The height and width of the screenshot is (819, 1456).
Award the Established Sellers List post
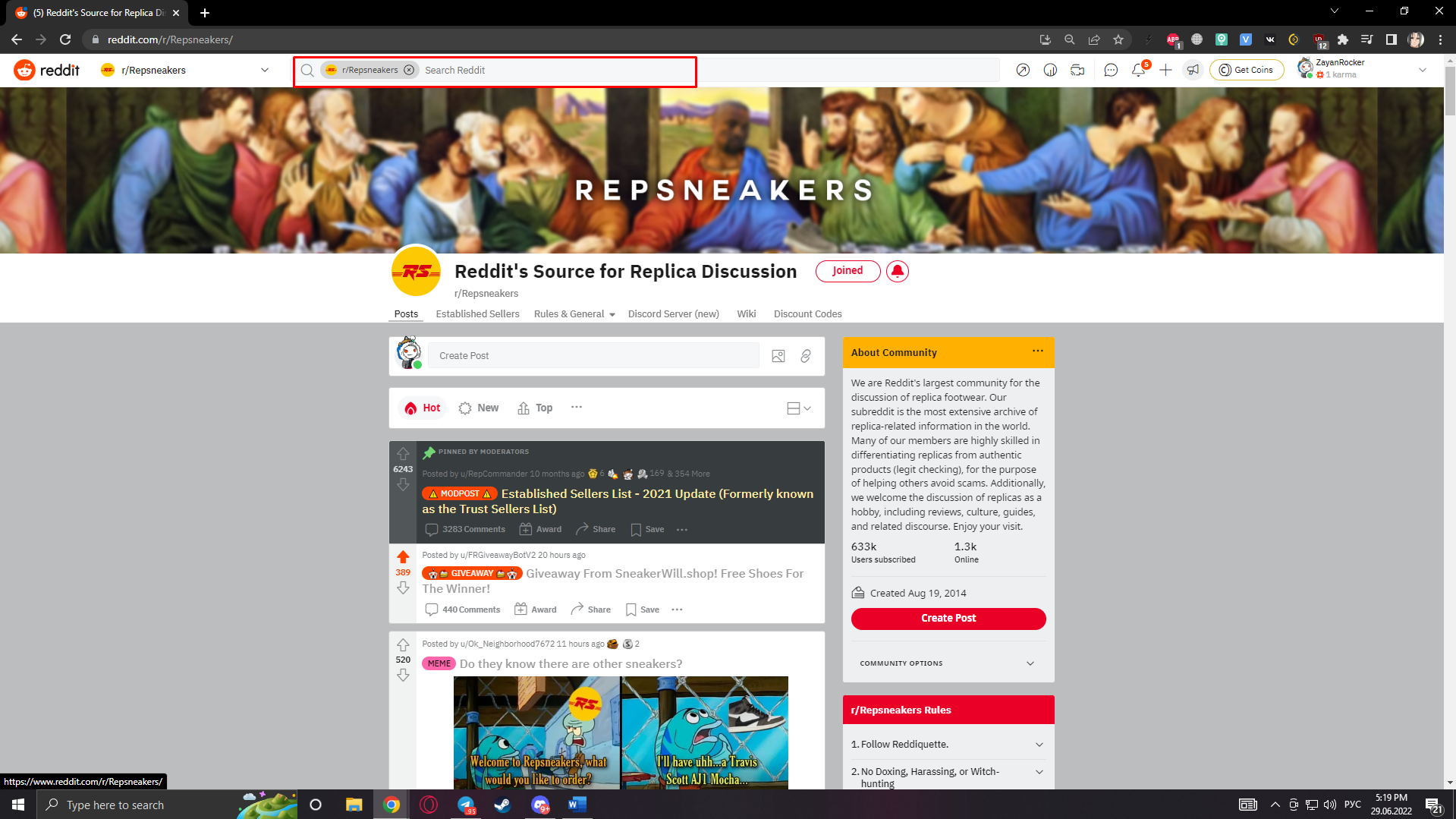coord(540,530)
